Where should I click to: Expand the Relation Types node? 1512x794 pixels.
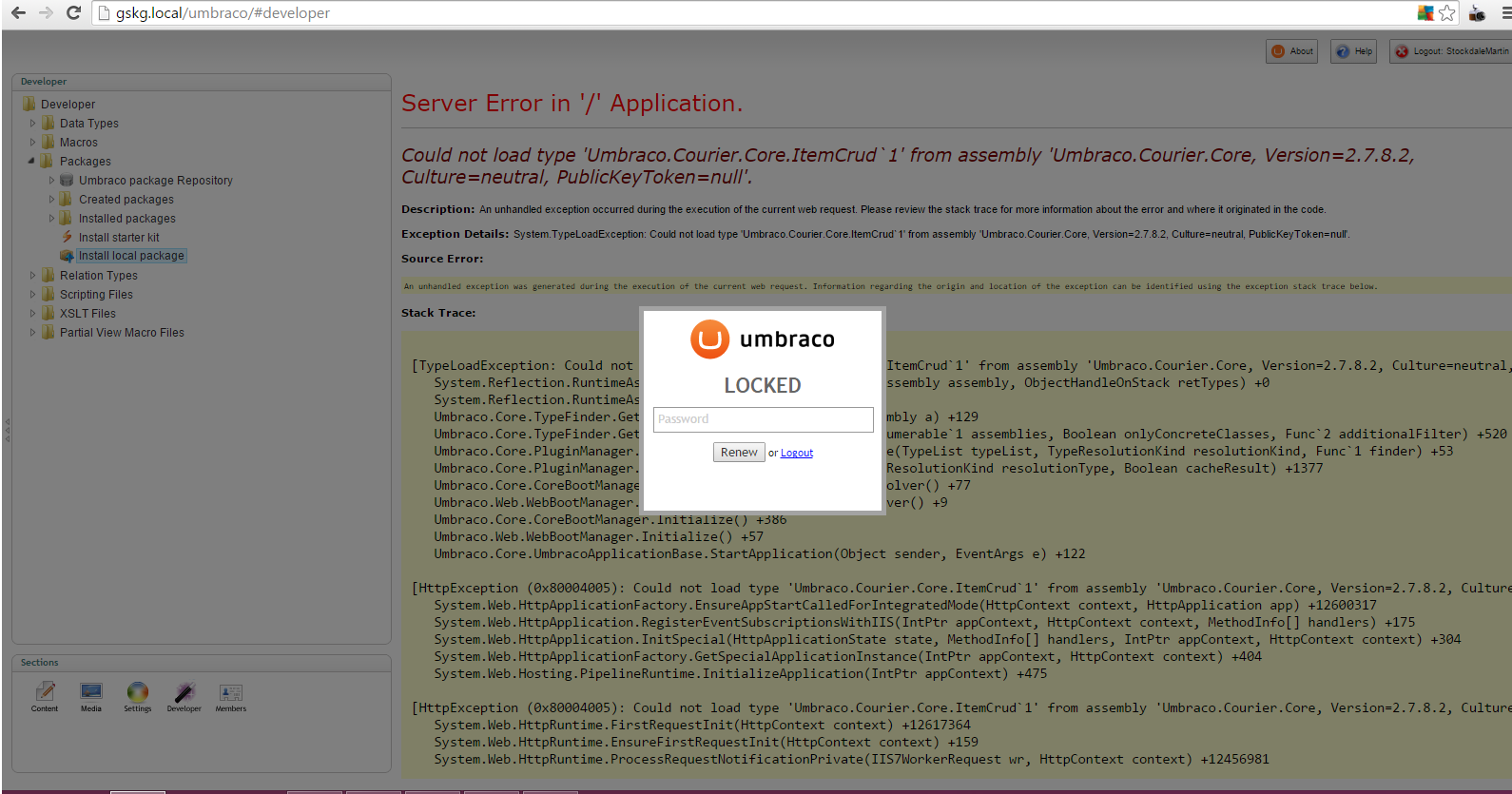(x=32, y=276)
